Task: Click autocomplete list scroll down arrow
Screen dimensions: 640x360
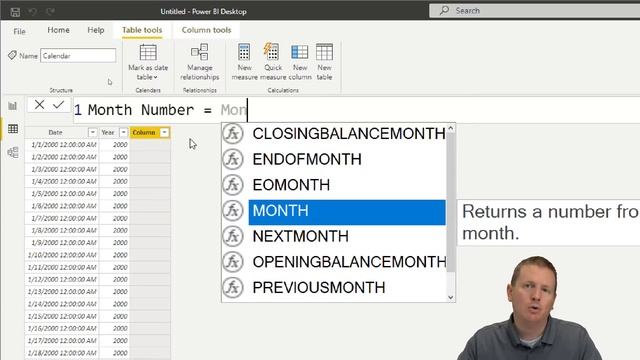Action: coord(451,297)
